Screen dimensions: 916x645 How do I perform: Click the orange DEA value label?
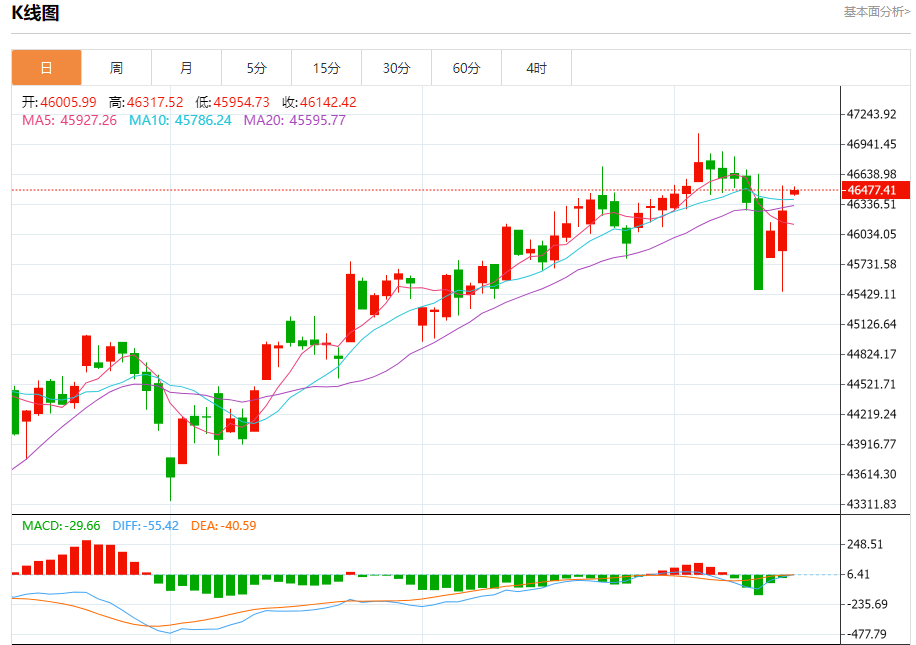tap(224, 525)
